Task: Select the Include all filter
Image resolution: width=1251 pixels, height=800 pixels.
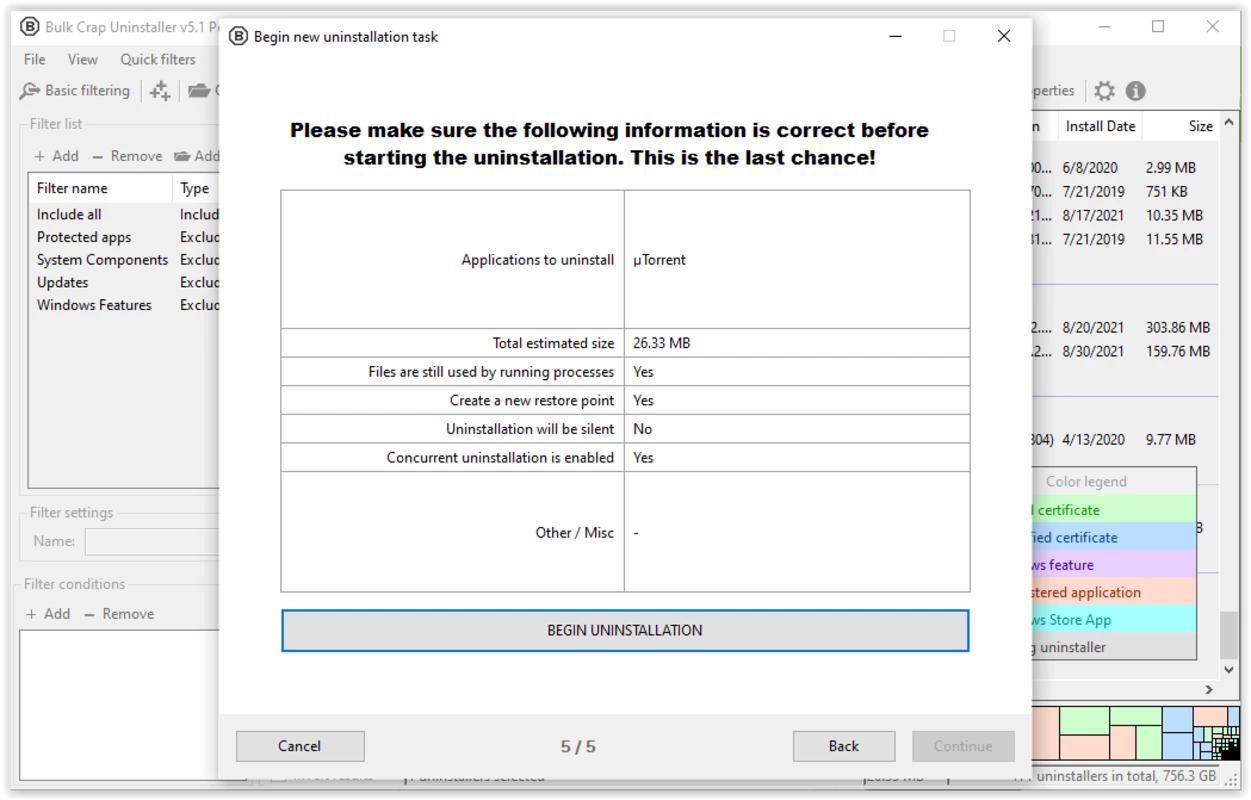Action: pos(124,214)
